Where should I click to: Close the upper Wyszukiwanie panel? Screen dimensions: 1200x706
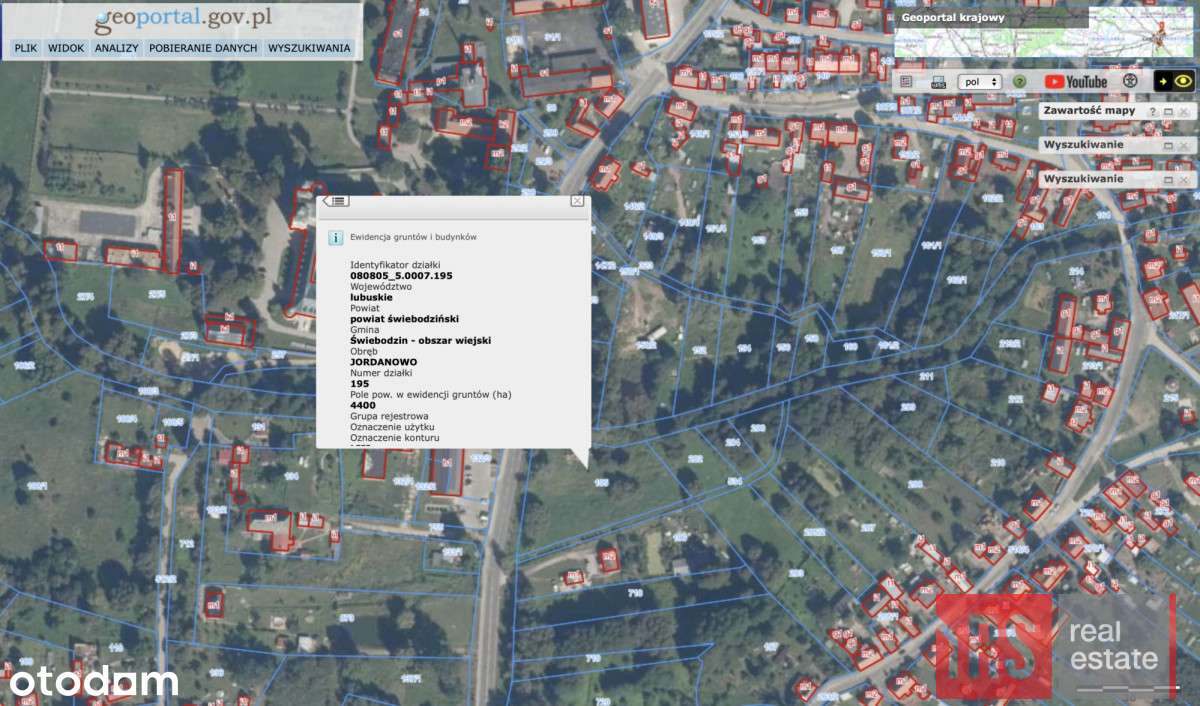(1184, 145)
